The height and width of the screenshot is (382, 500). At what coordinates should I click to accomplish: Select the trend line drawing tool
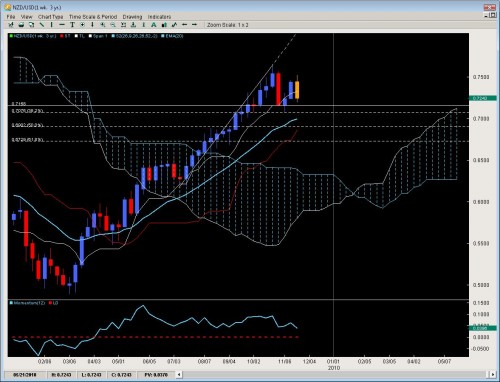[x=41, y=25]
